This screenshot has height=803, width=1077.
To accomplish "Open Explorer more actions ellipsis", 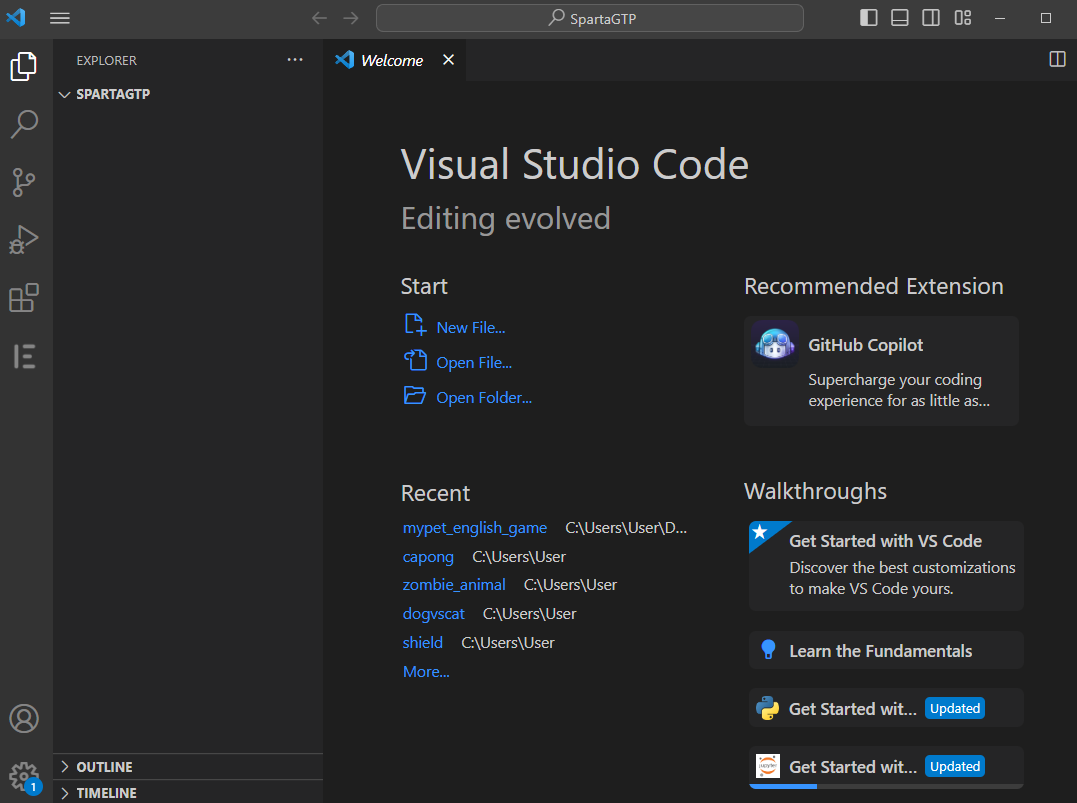I will pyautogui.click(x=295, y=60).
